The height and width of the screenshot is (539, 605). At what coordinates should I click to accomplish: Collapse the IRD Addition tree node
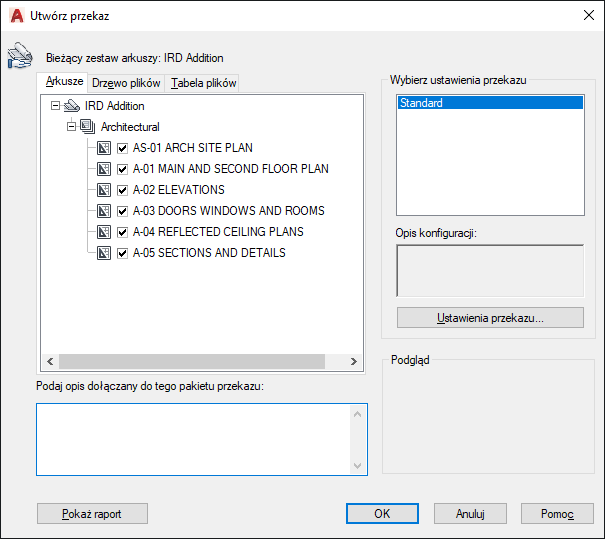pyautogui.click(x=55, y=106)
